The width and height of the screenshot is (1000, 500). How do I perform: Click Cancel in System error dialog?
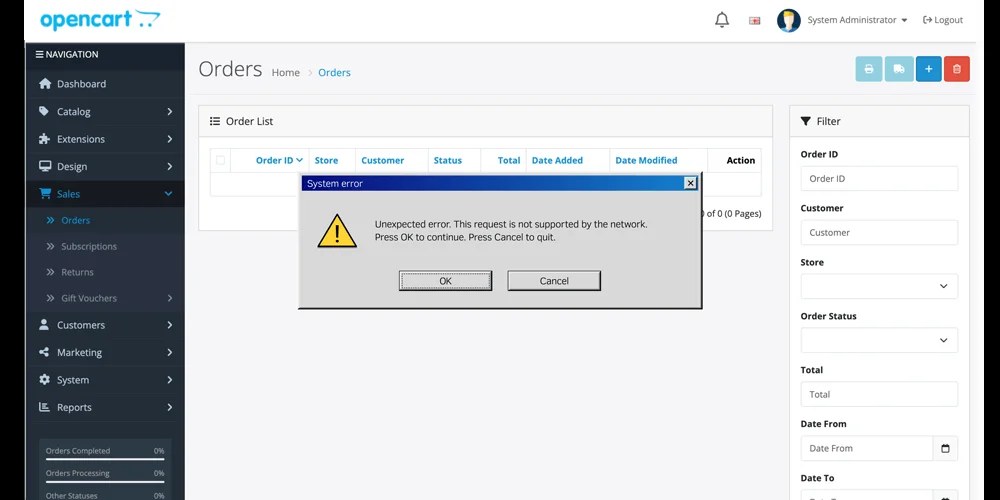pos(554,281)
